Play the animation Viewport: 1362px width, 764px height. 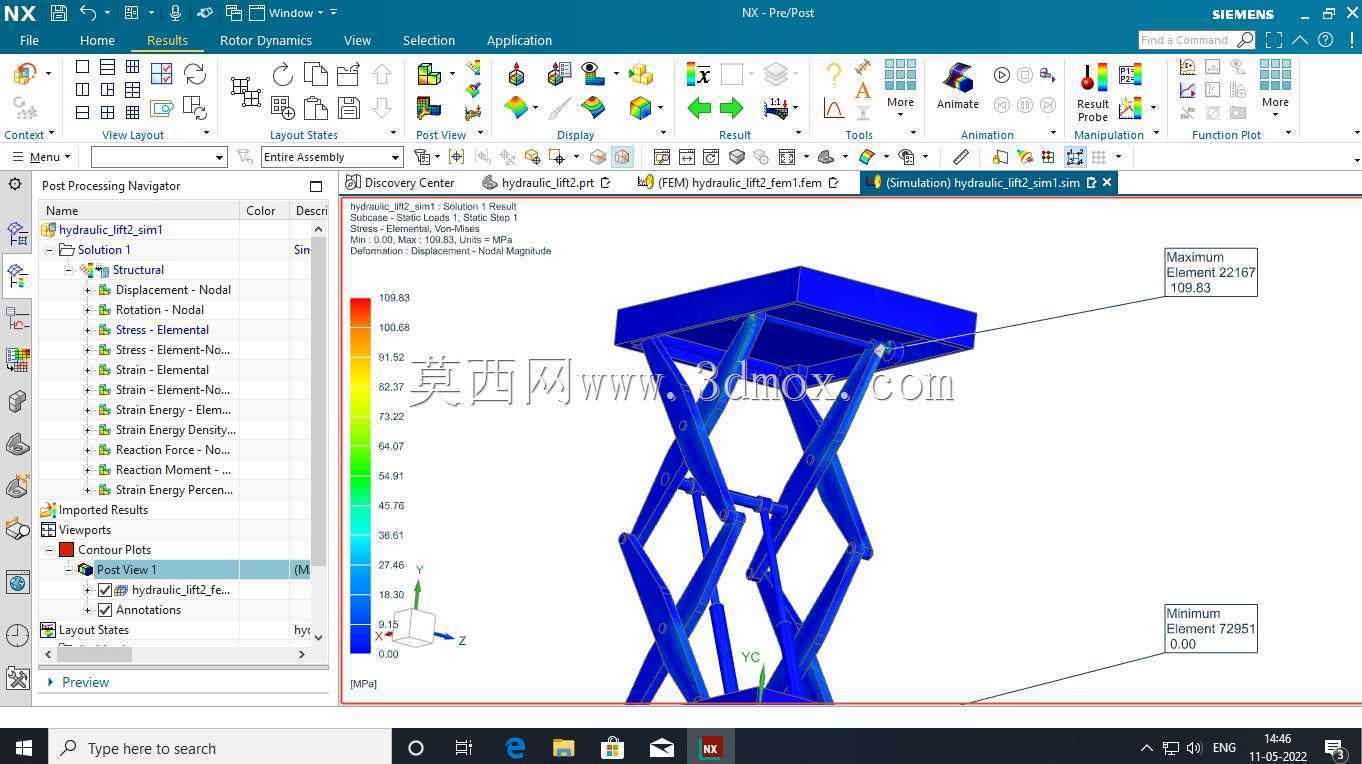click(x=1002, y=75)
